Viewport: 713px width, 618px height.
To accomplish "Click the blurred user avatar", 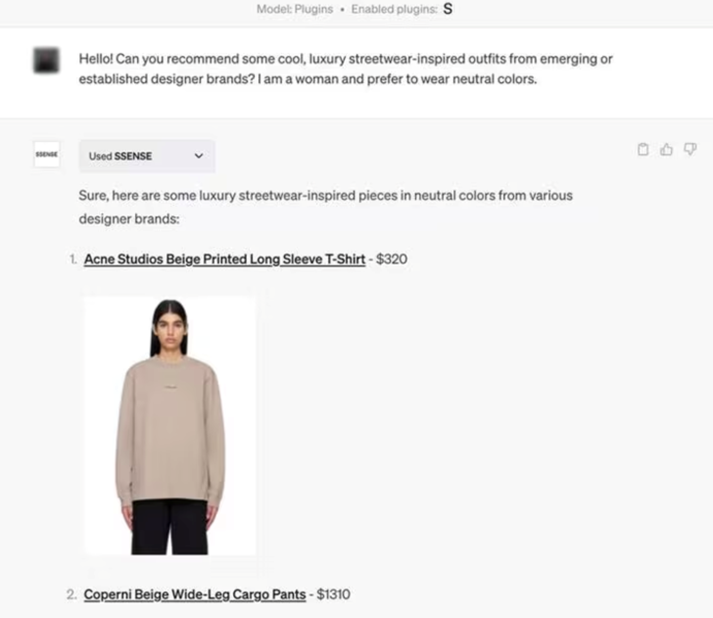I will click(46, 60).
